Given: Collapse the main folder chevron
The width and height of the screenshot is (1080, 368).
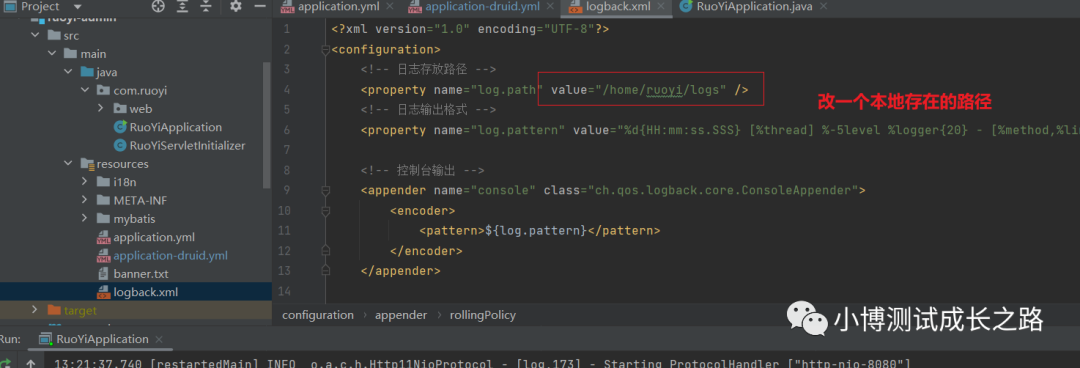Looking at the screenshot, I should [x=52, y=54].
